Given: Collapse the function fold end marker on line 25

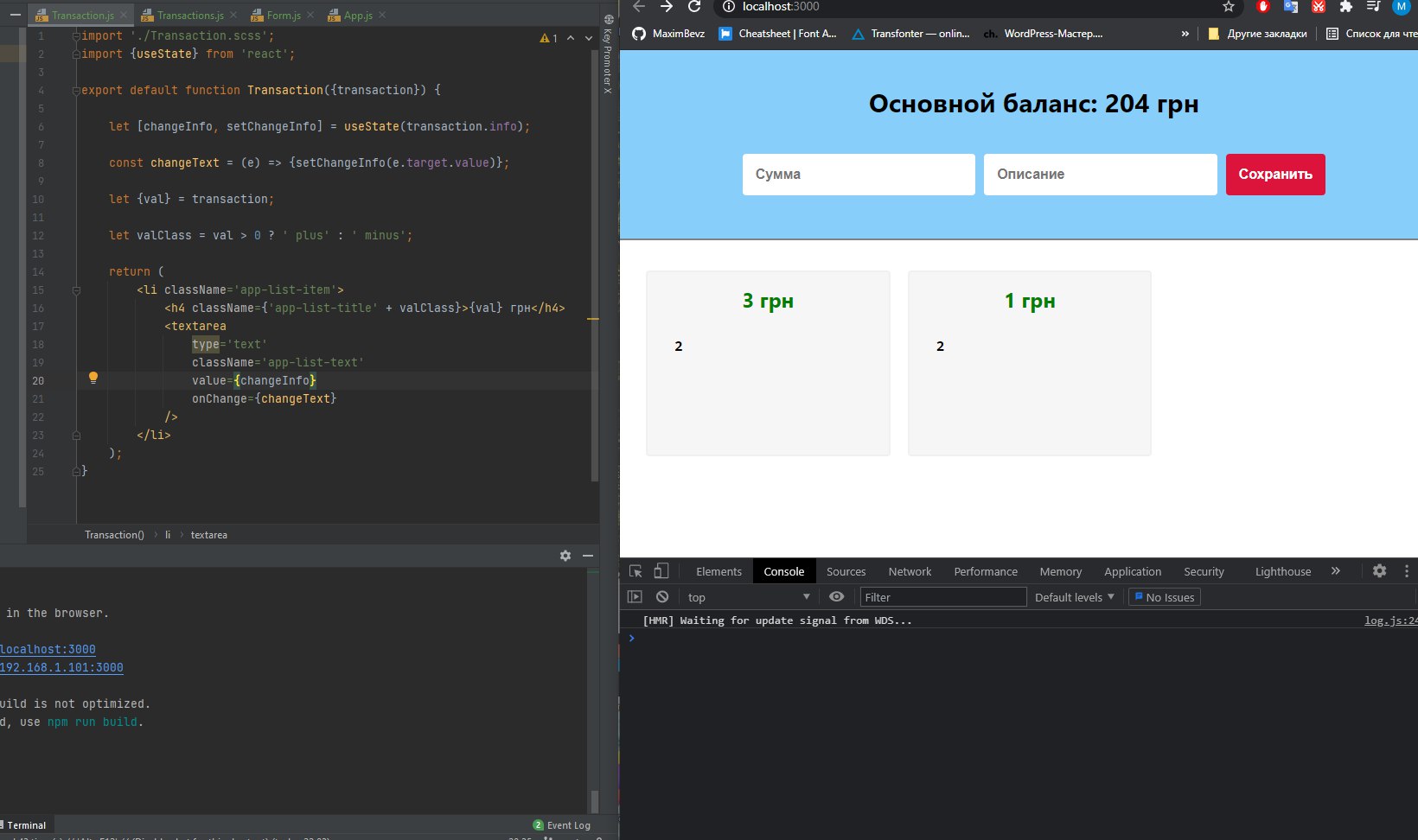Looking at the screenshot, I should coord(76,471).
